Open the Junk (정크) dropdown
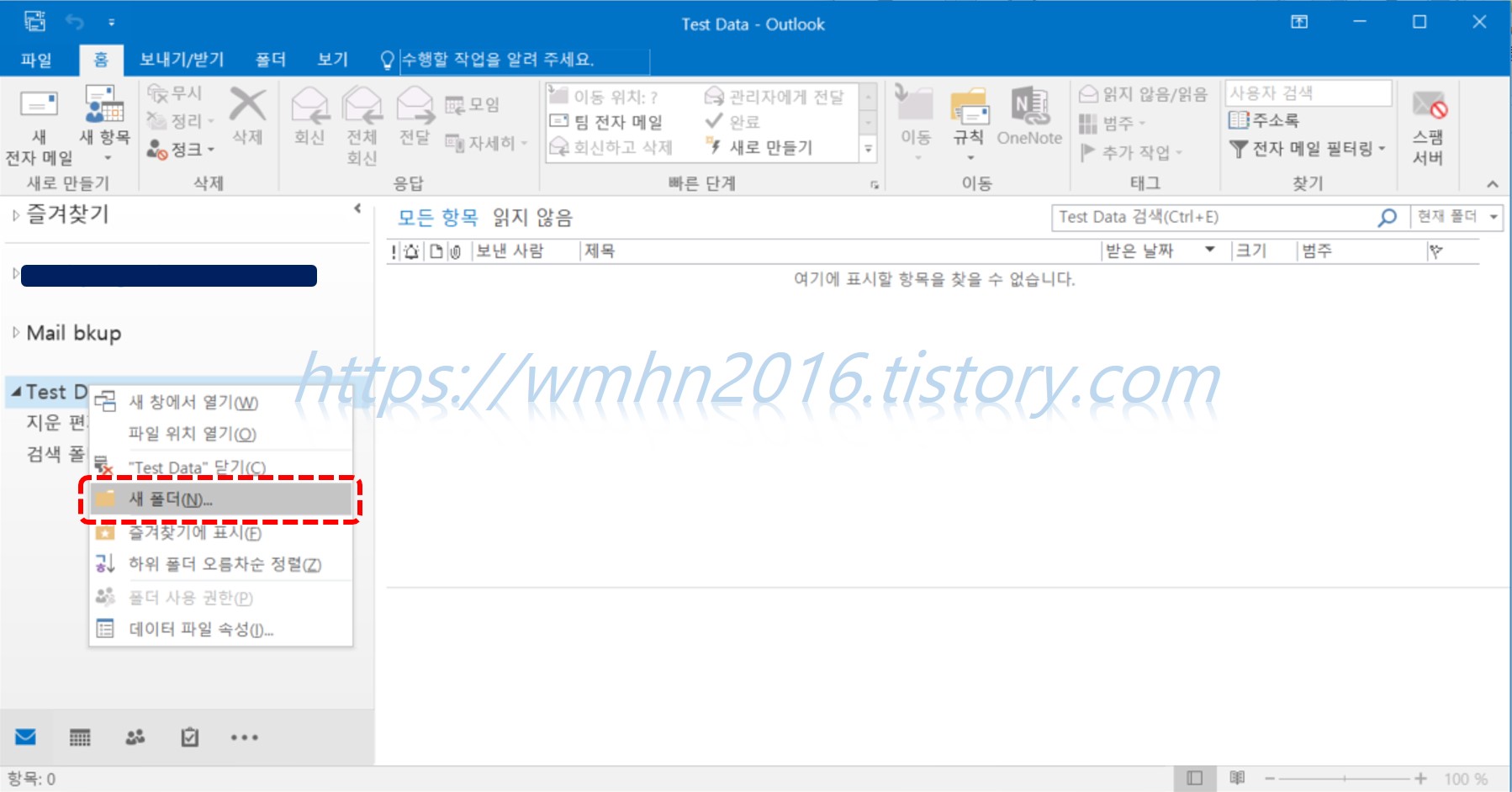The height and width of the screenshot is (792, 1512). [x=181, y=150]
